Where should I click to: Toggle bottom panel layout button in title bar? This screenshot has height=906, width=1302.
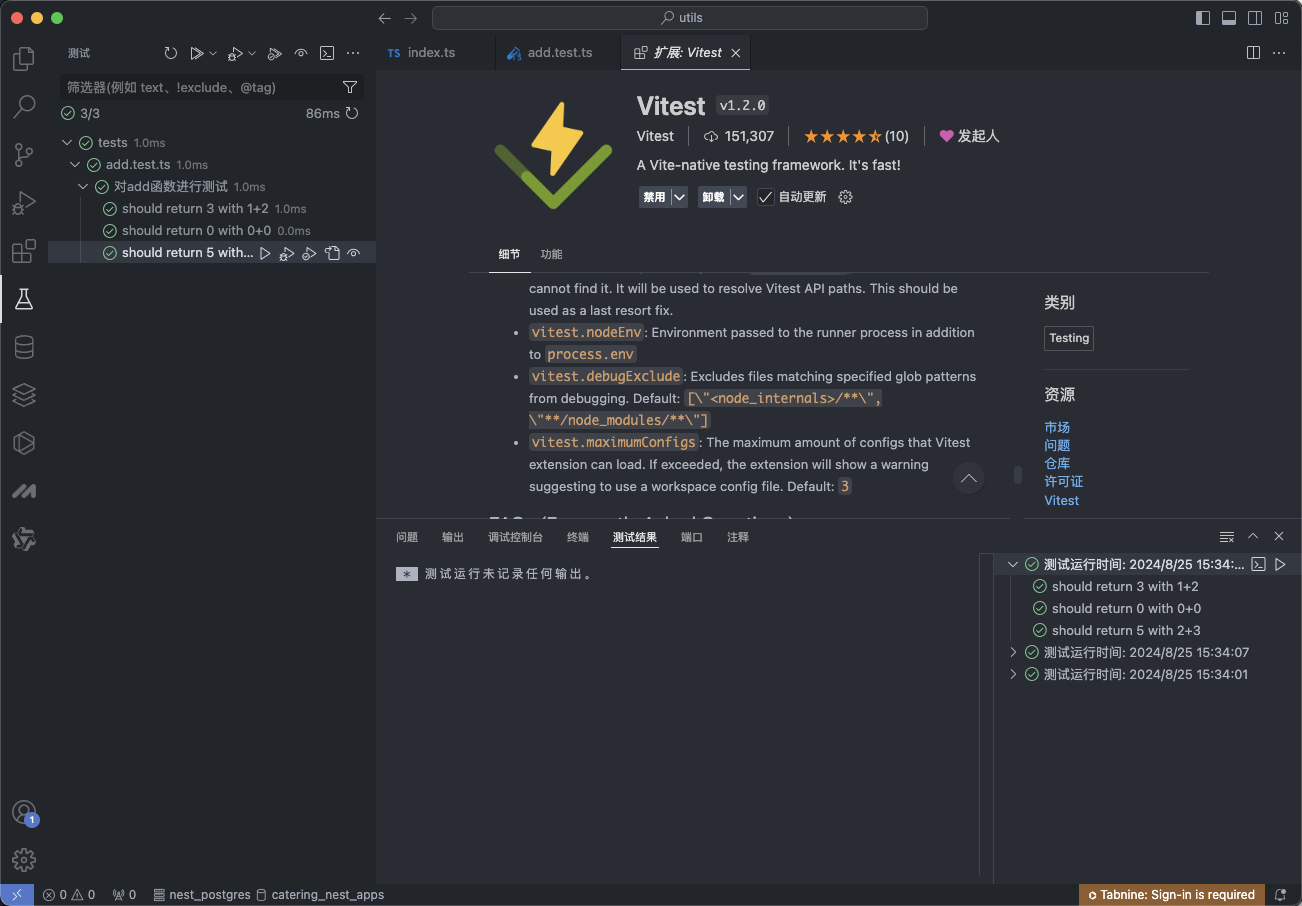pyautogui.click(x=1229, y=18)
